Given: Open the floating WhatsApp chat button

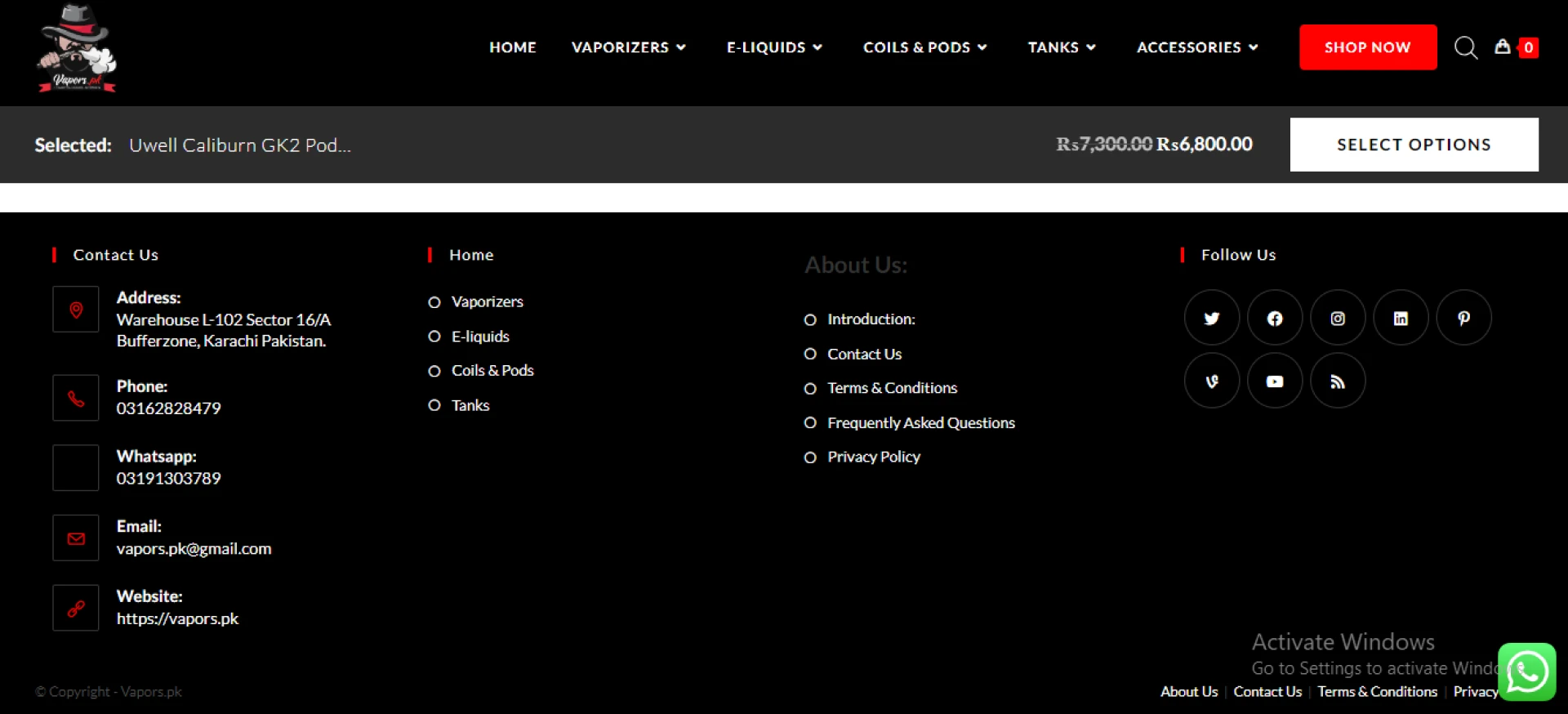Looking at the screenshot, I should 1526,672.
